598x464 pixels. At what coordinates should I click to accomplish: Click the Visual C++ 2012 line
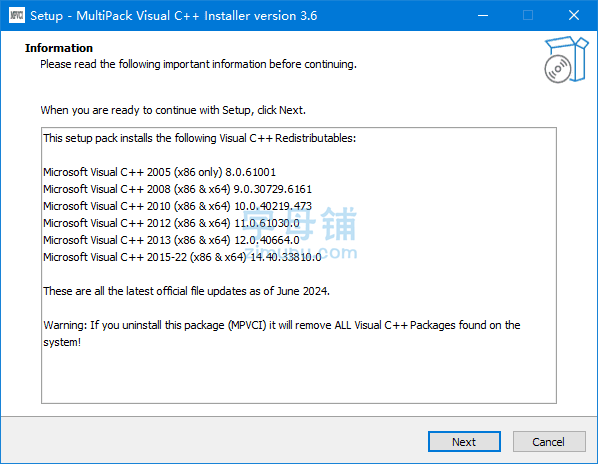(171, 223)
